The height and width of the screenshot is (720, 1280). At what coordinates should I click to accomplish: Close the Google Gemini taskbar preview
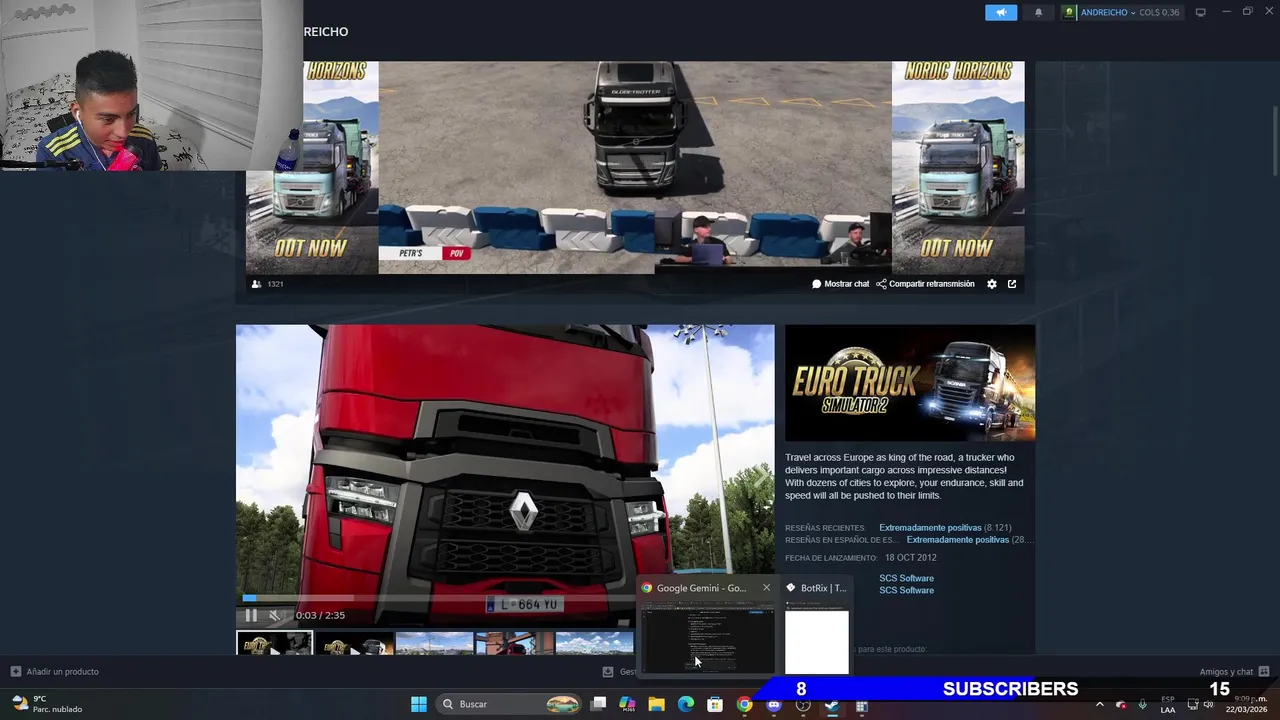point(766,588)
